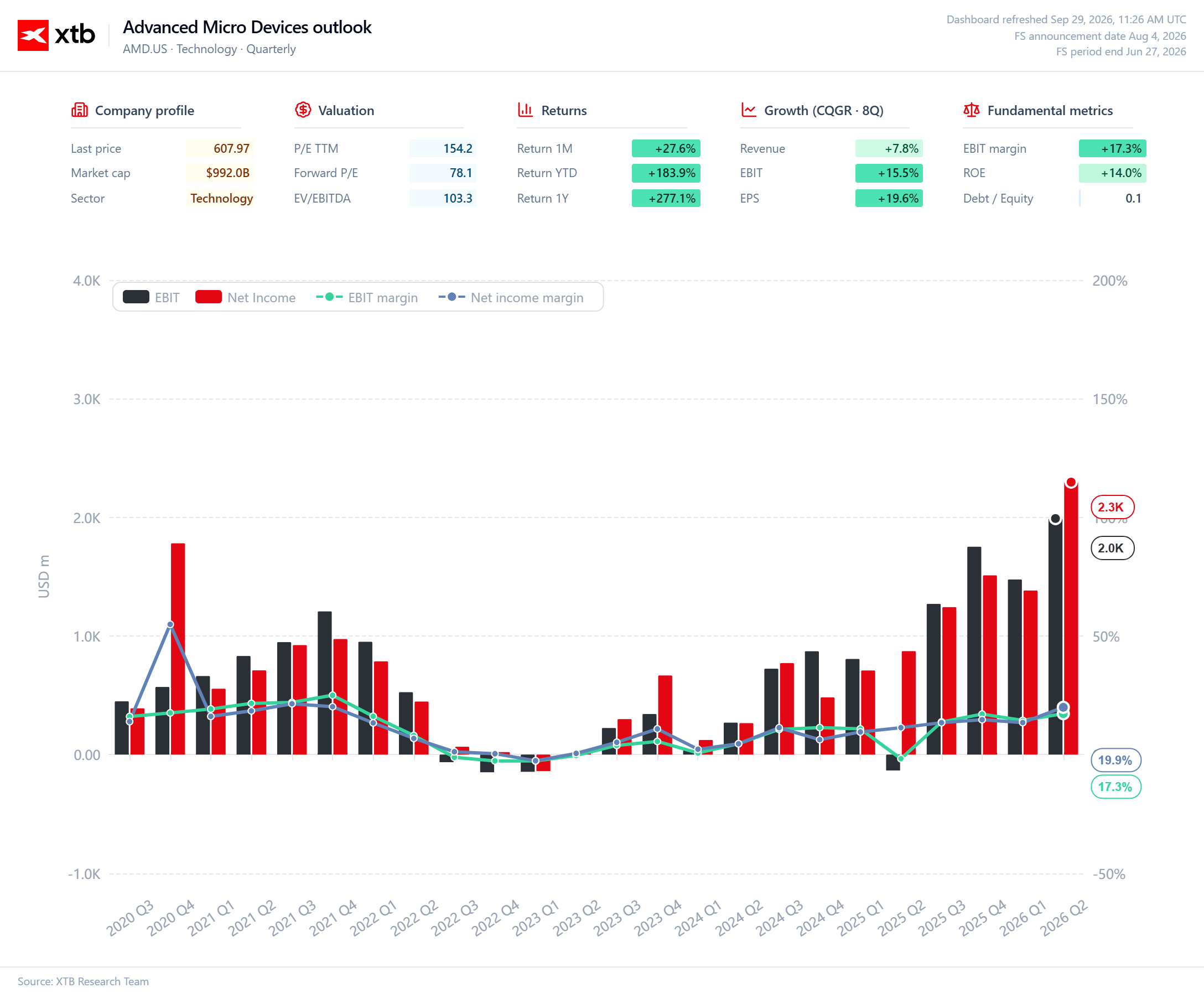This screenshot has height=993, width=1204.
Task: Click the EBIT margin +17.3% swatch
Action: 1113,149
